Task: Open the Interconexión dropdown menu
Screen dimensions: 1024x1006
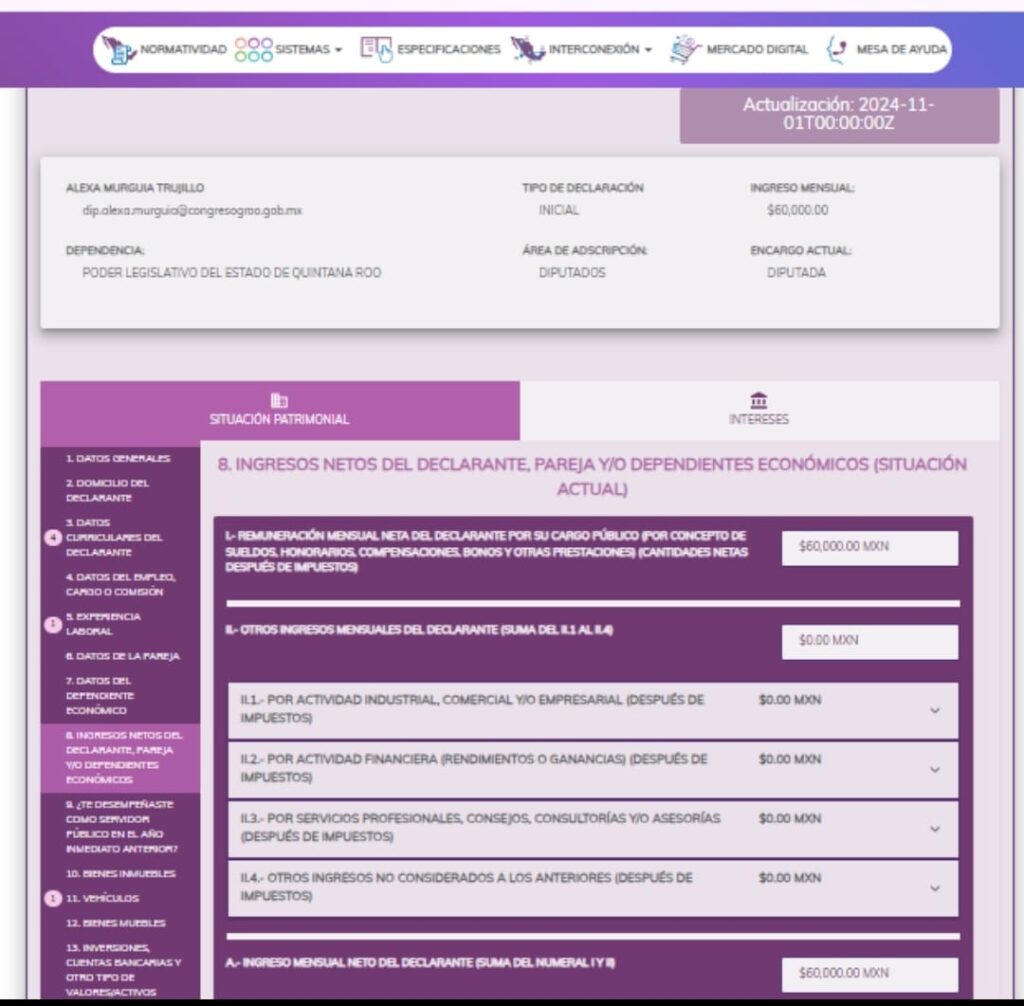Action: [x=600, y=50]
